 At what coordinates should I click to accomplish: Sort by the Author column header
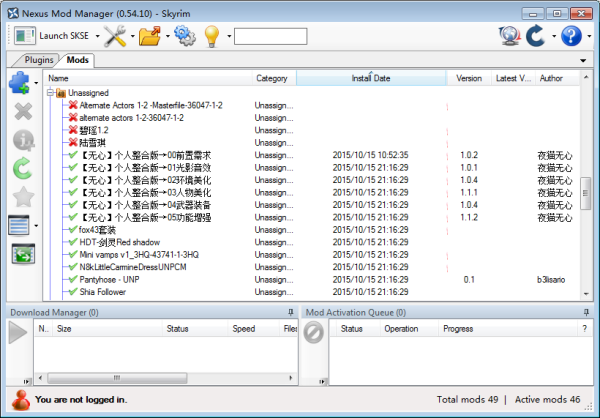coord(557,78)
